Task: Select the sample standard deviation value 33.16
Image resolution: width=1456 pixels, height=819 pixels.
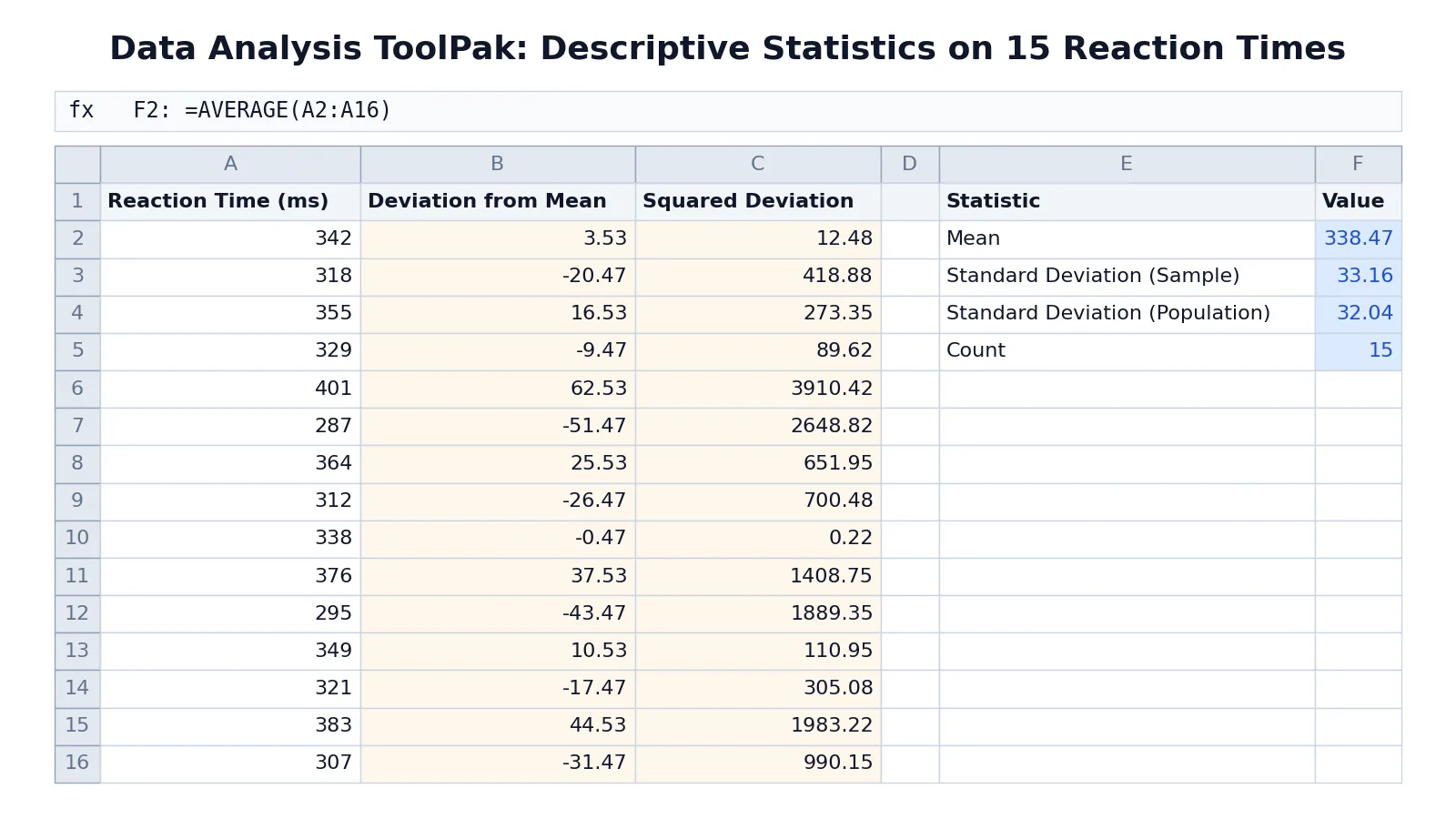Action: click(x=1358, y=277)
